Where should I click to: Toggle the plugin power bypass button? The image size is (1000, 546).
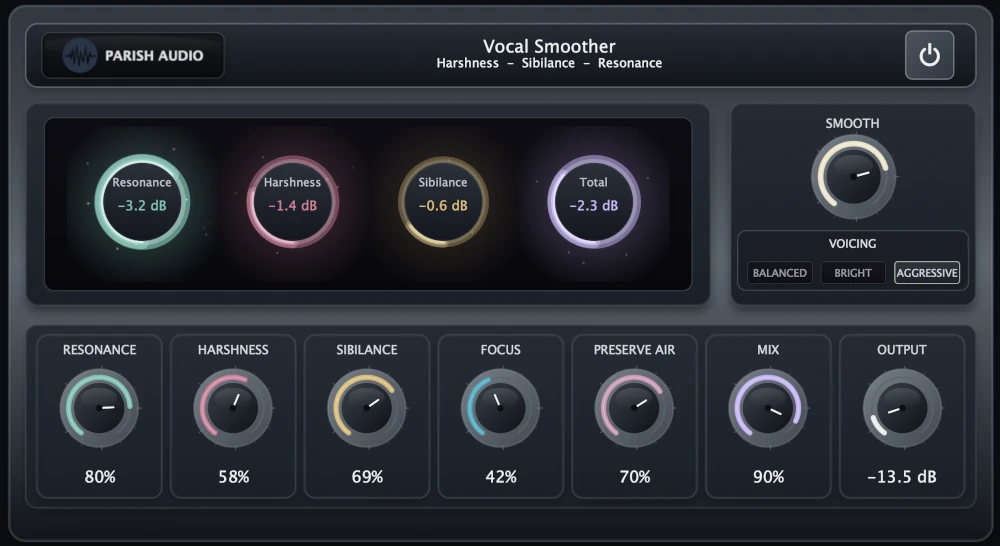(x=929, y=55)
